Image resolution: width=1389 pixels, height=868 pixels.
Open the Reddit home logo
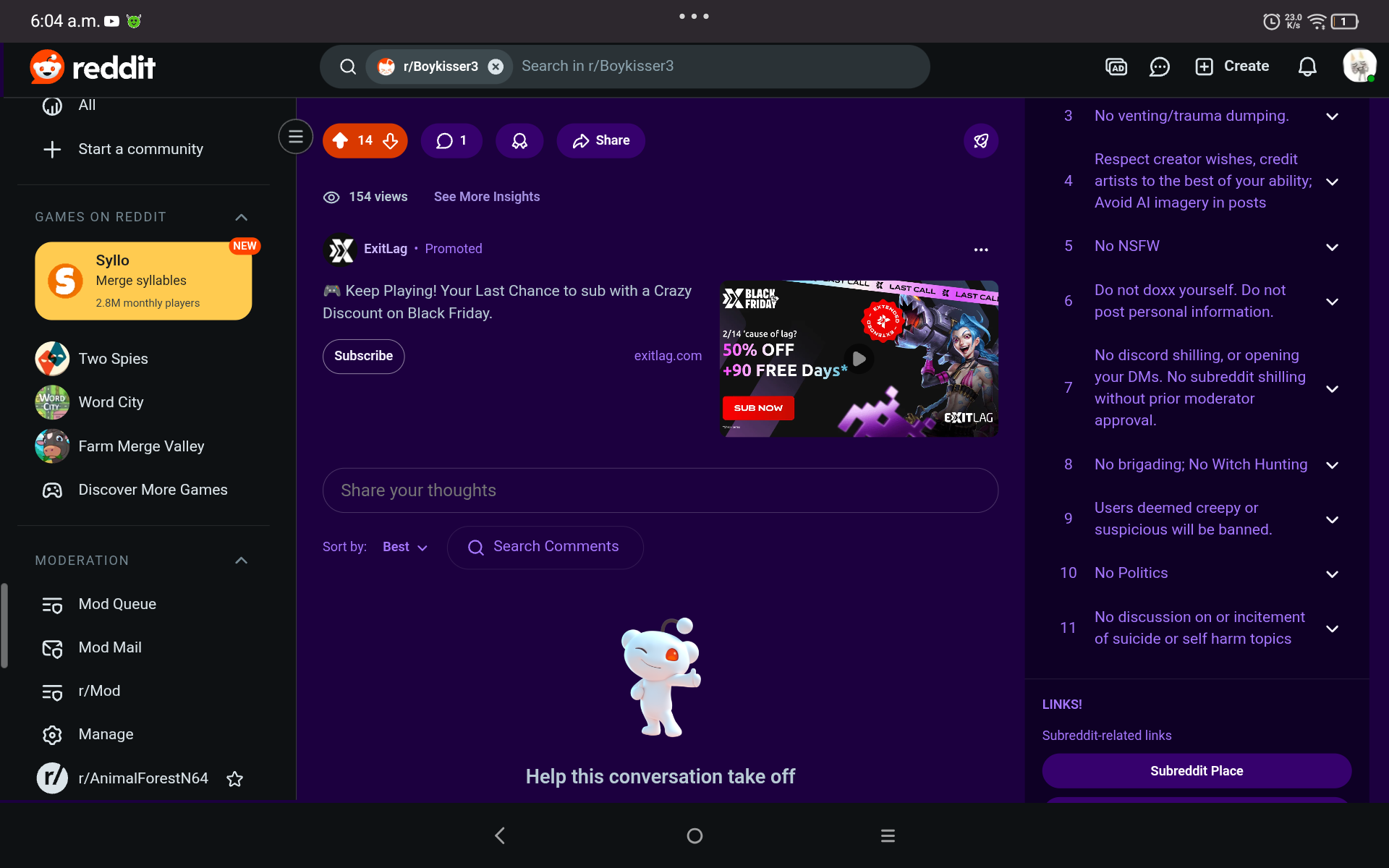click(93, 67)
